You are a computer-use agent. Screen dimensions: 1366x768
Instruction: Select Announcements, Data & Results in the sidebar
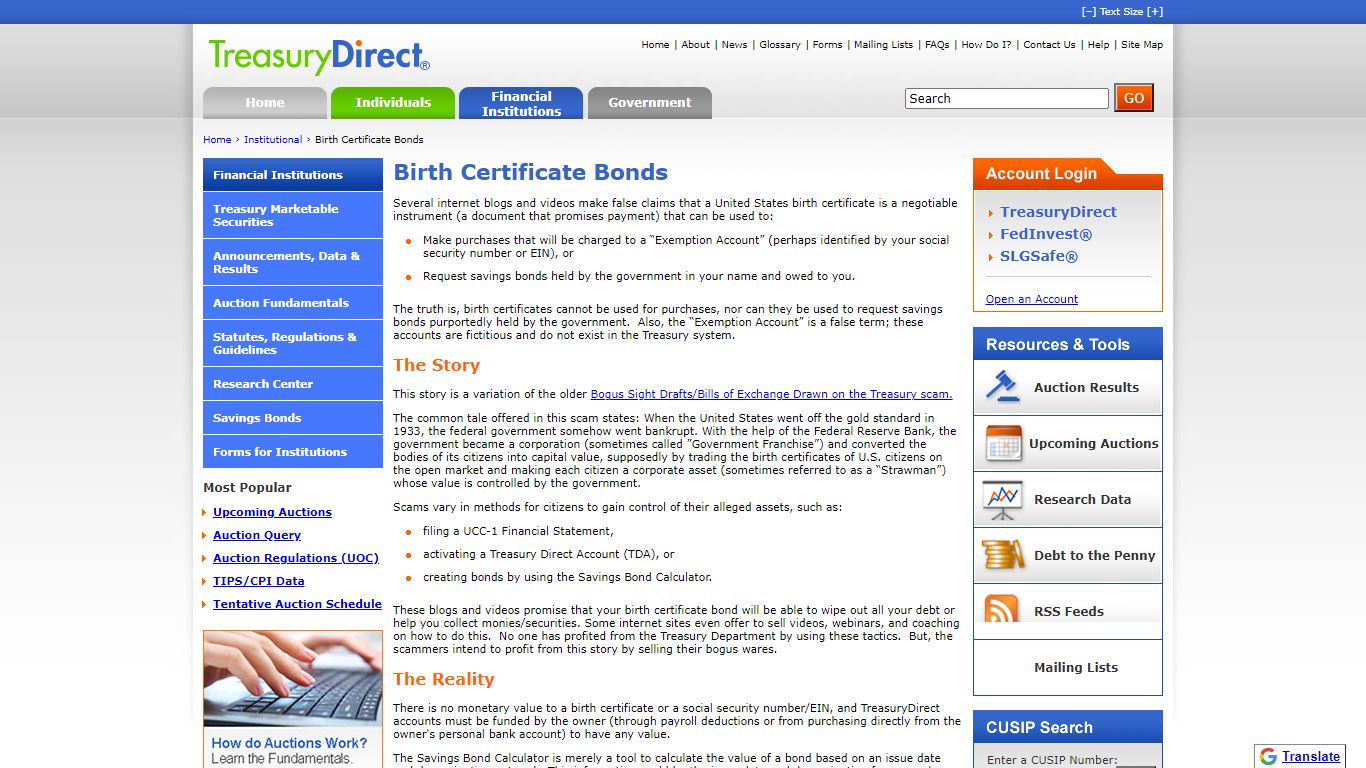[x=293, y=262]
